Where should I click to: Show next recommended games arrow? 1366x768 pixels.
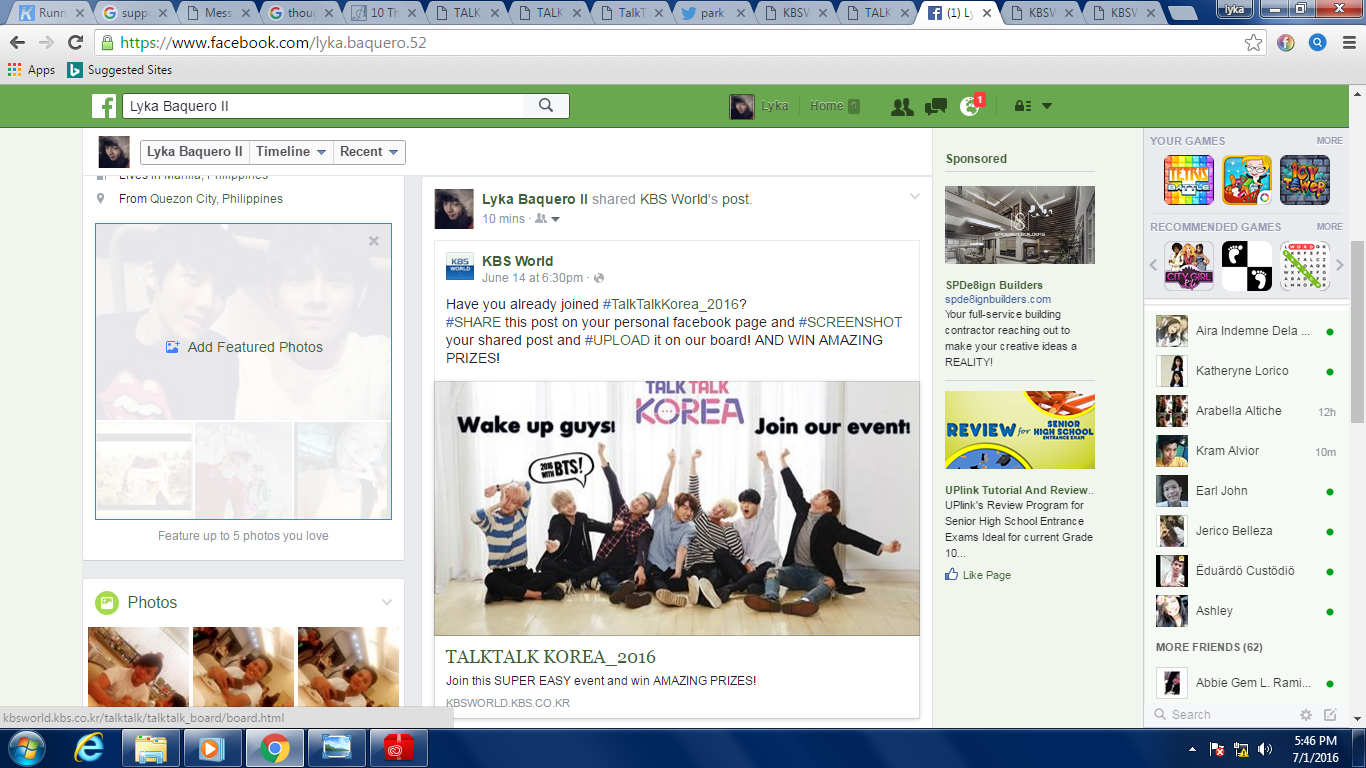point(1340,266)
